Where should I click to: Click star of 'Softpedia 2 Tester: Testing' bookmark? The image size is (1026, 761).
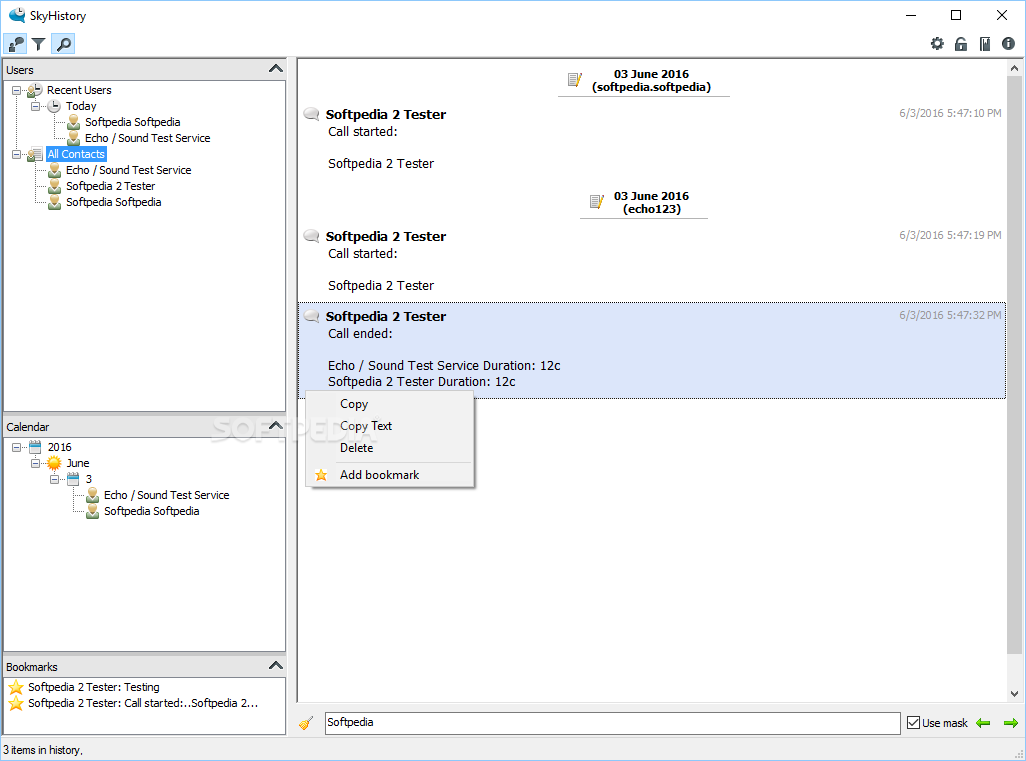click(16, 687)
